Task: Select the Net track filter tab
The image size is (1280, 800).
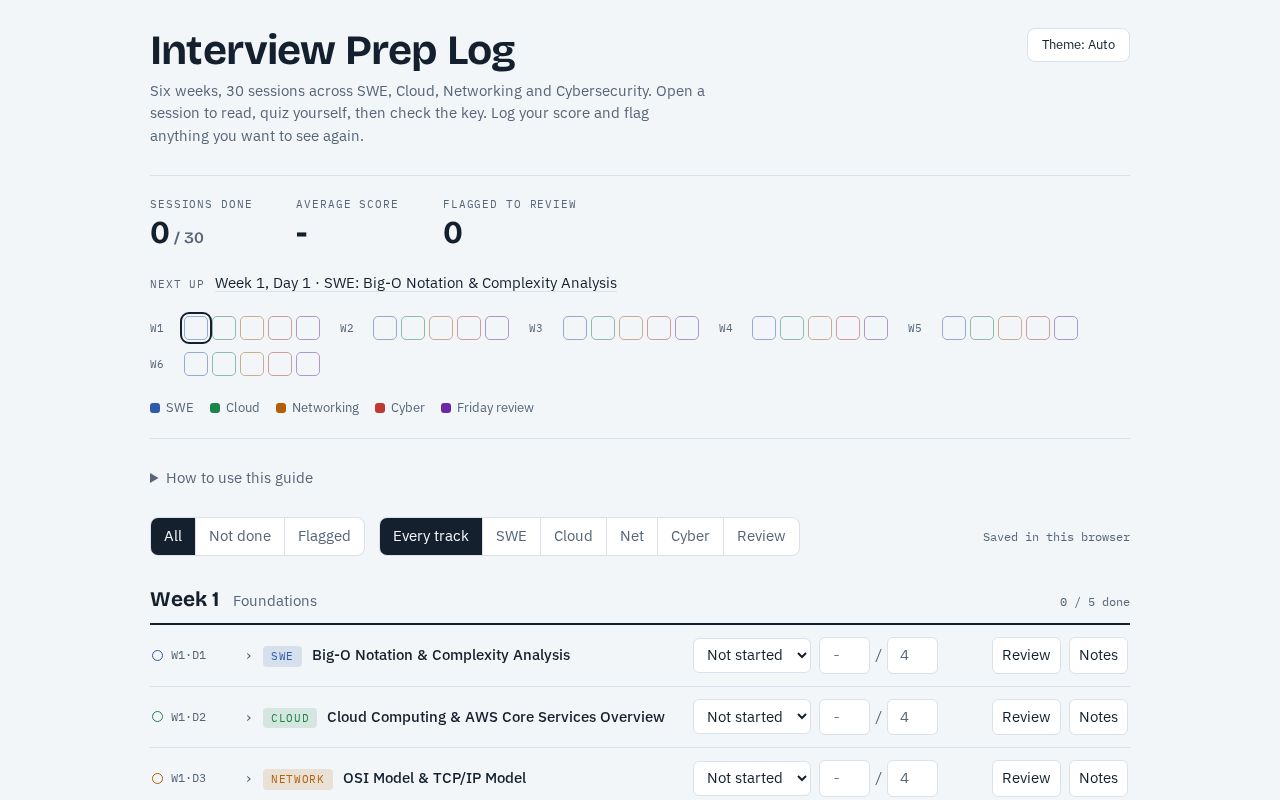Action: pos(632,536)
